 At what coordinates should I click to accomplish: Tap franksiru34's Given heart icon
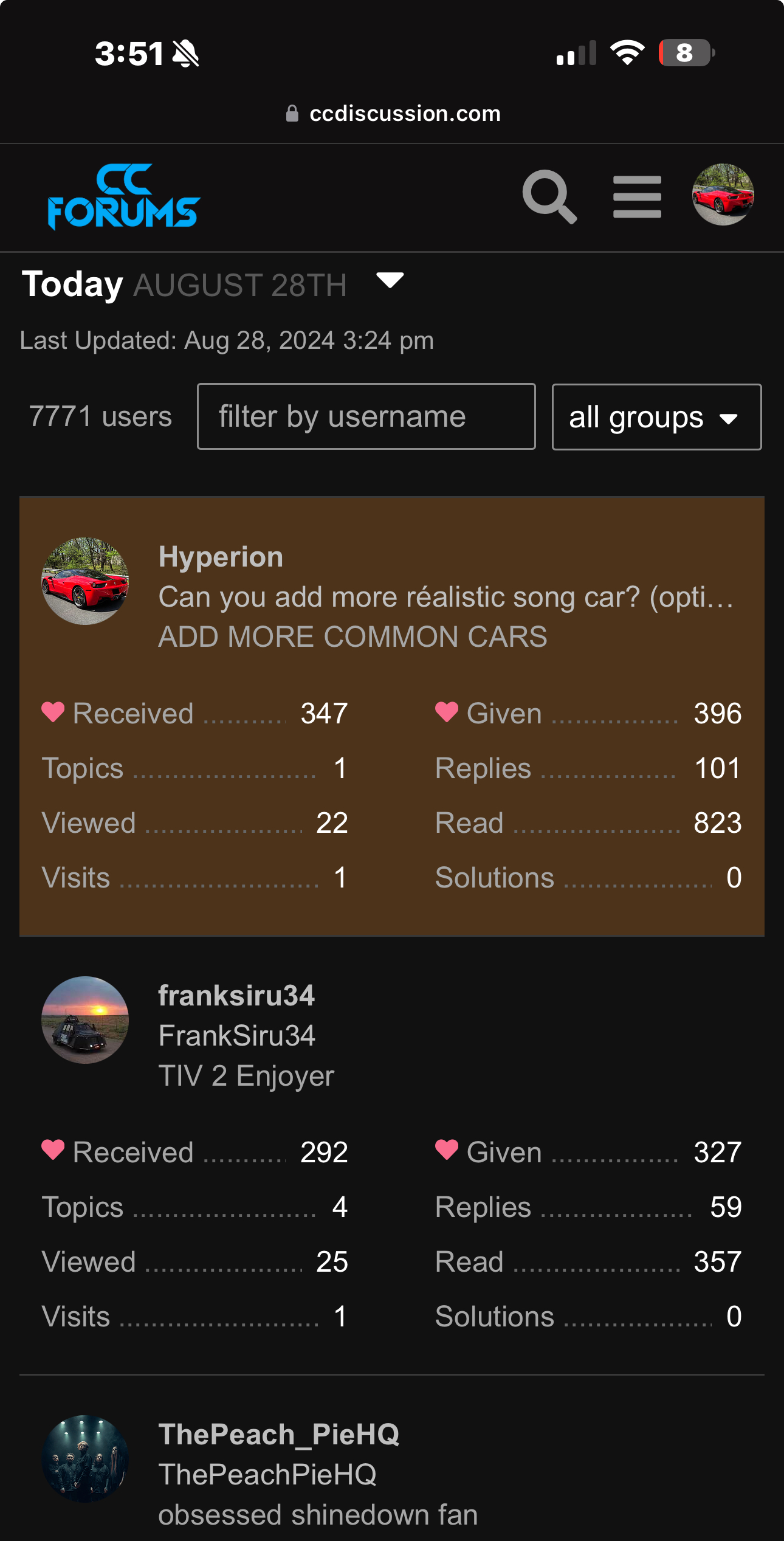tap(447, 1151)
